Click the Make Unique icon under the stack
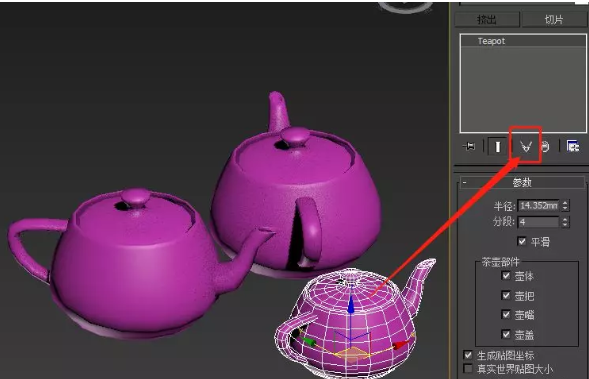589x379 pixels. click(x=526, y=146)
